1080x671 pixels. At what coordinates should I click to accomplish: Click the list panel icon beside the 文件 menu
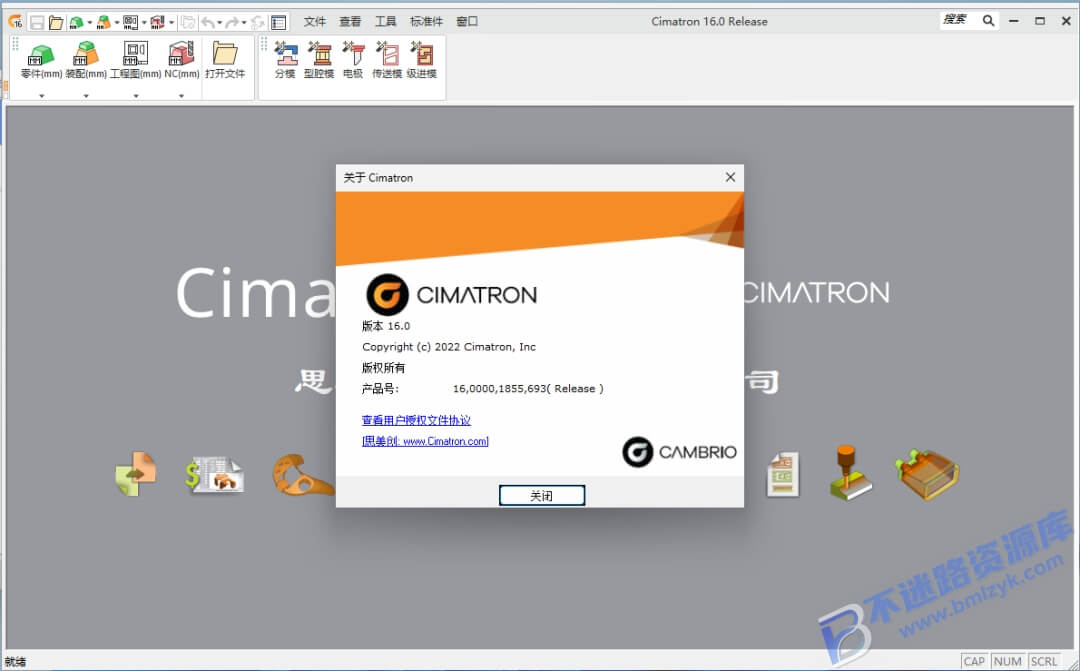(278, 23)
